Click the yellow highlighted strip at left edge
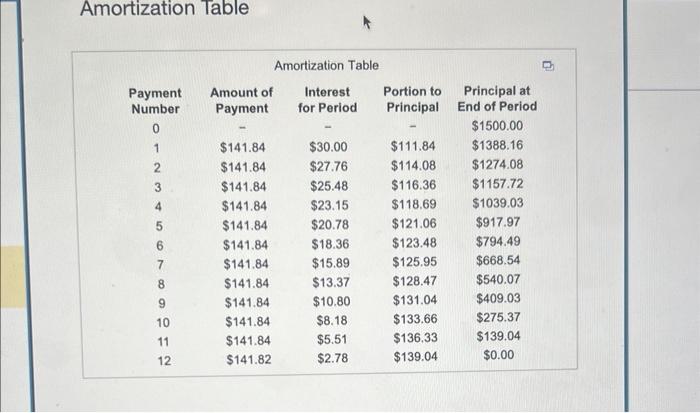Image resolution: width=700 pixels, height=413 pixels. pos(12,276)
